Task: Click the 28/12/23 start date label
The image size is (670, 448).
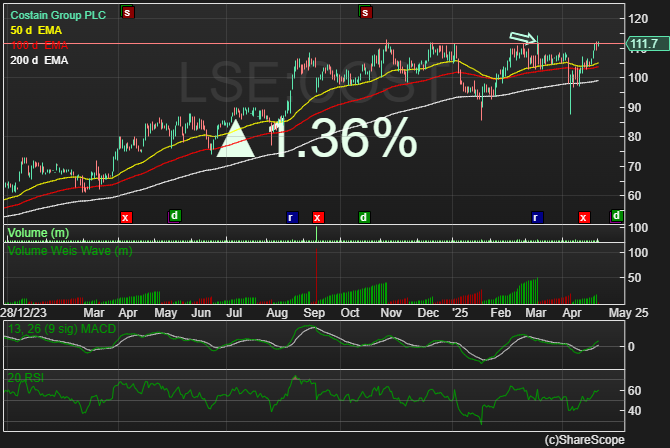Action: pyautogui.click(x=24, y=313)
